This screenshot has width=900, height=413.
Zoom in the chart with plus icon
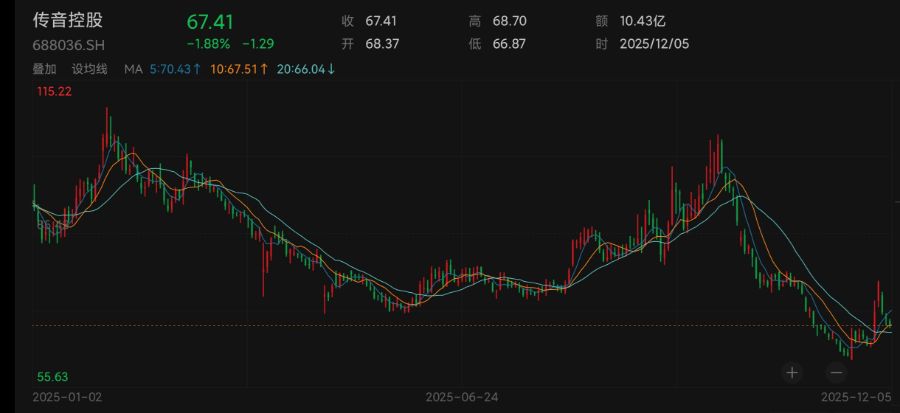click(792, 372)
